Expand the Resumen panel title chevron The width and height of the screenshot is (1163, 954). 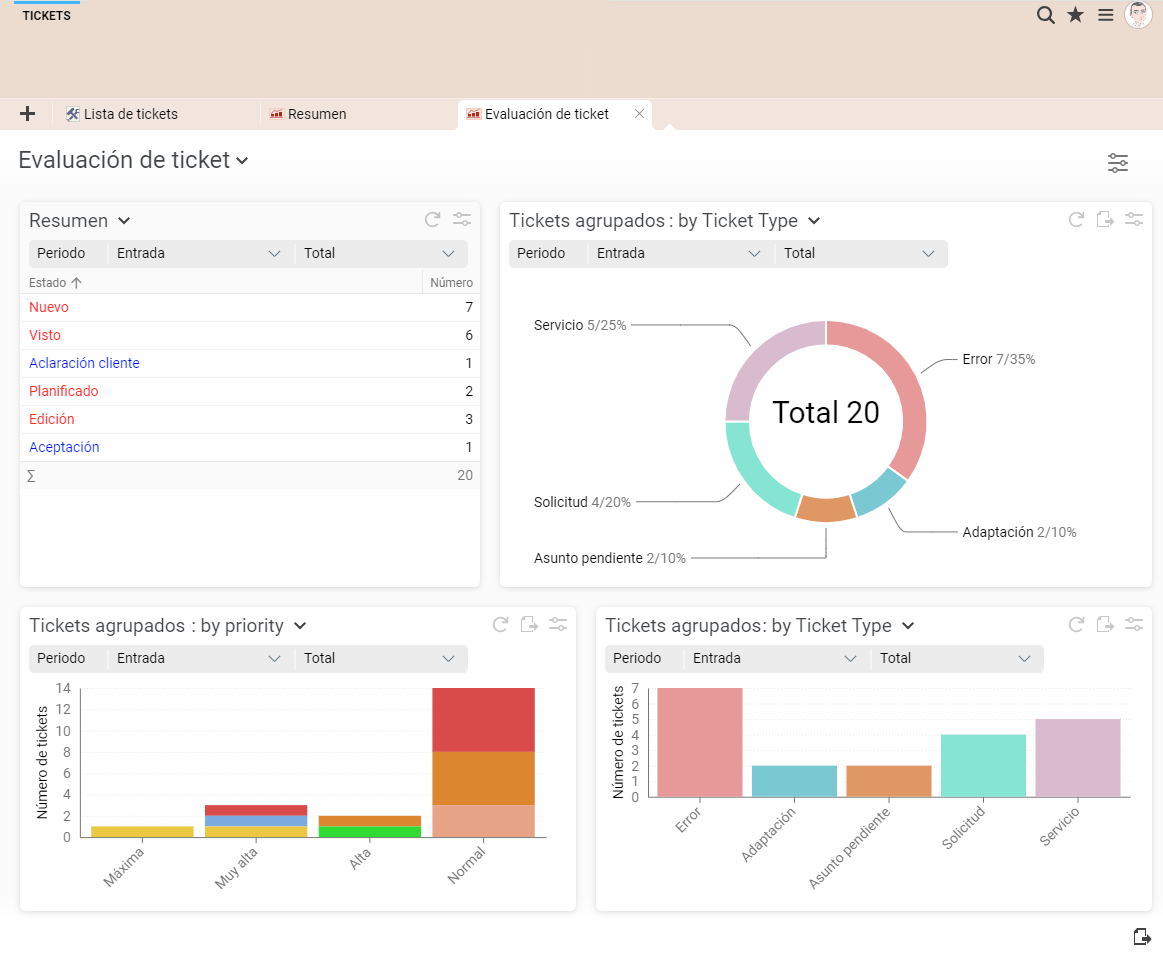[x=124, y=221]
